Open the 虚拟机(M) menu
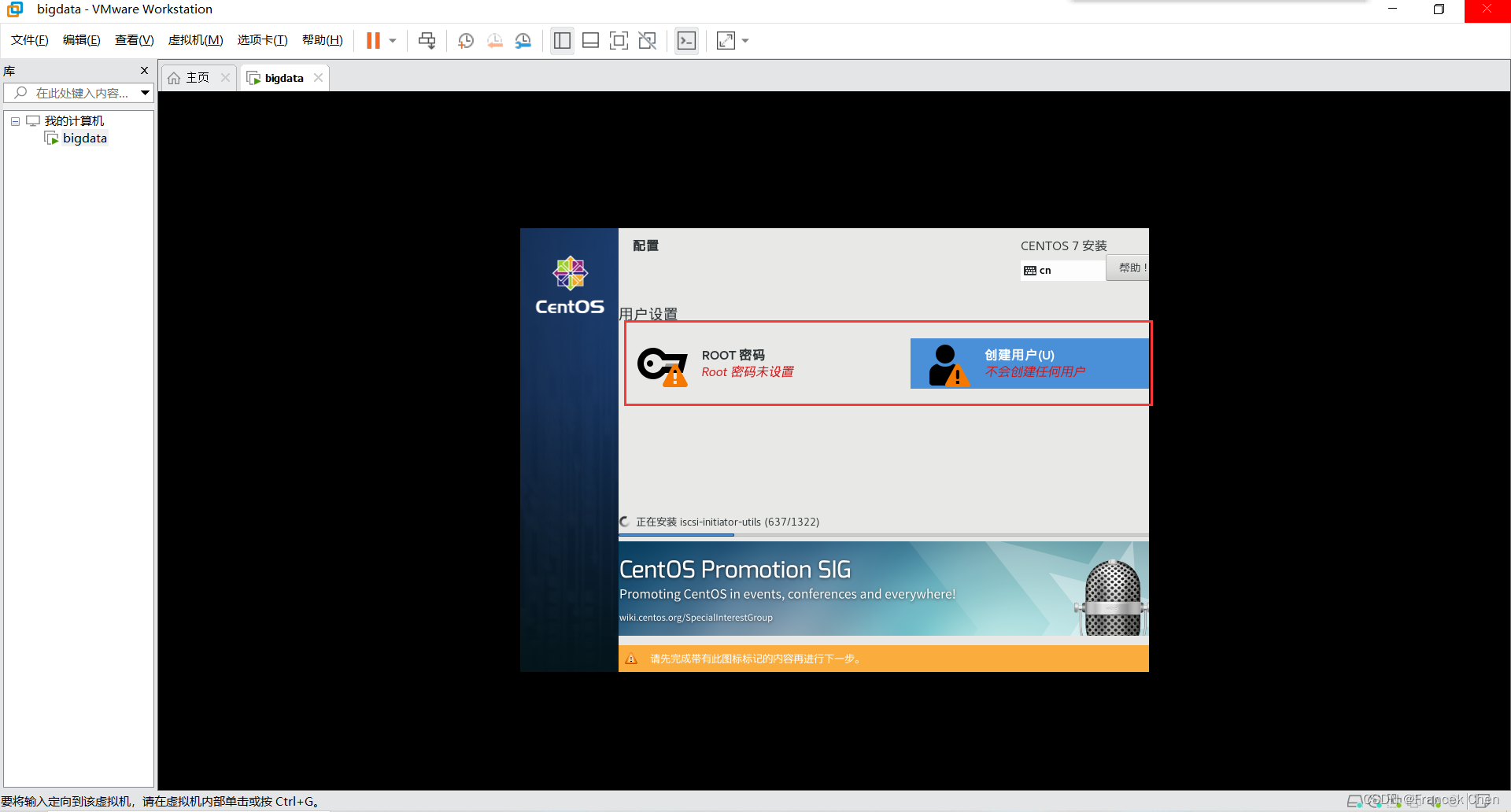Screen dimensions: 1511x812 [195, 39]
